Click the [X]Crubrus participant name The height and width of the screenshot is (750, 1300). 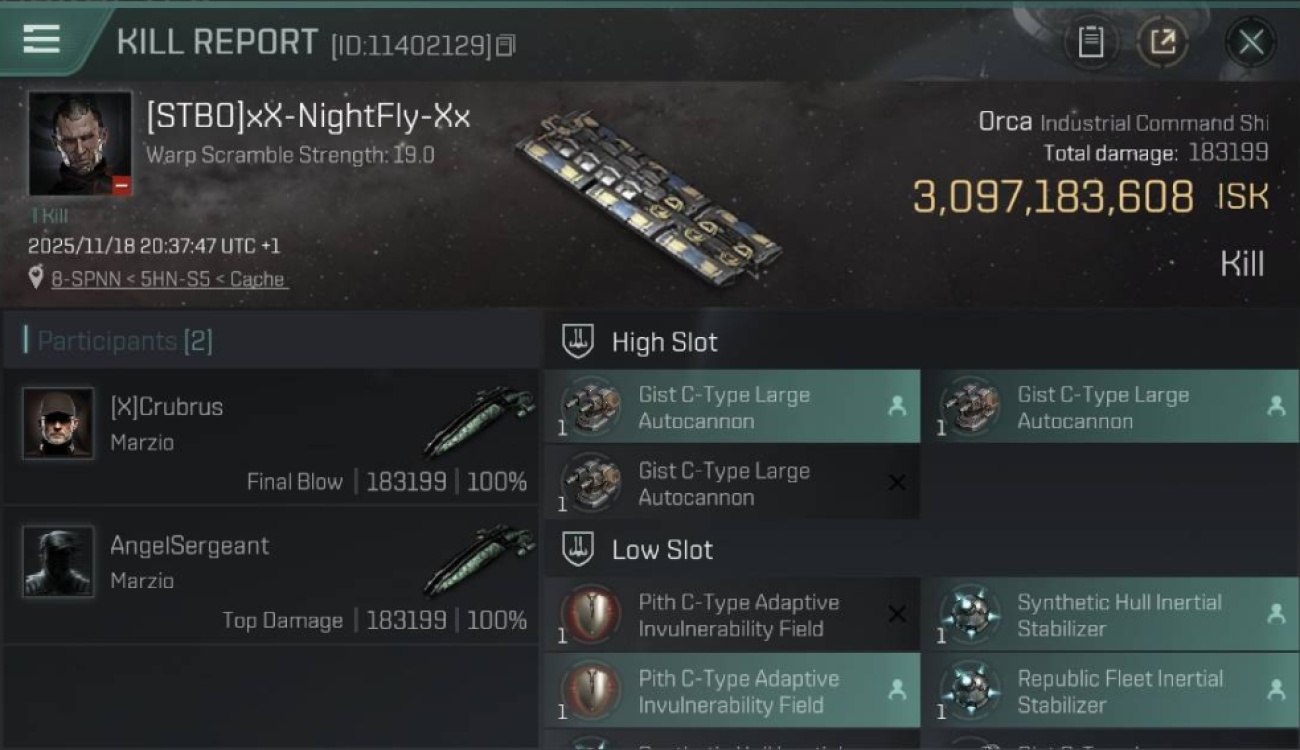[x=166, y=407]
